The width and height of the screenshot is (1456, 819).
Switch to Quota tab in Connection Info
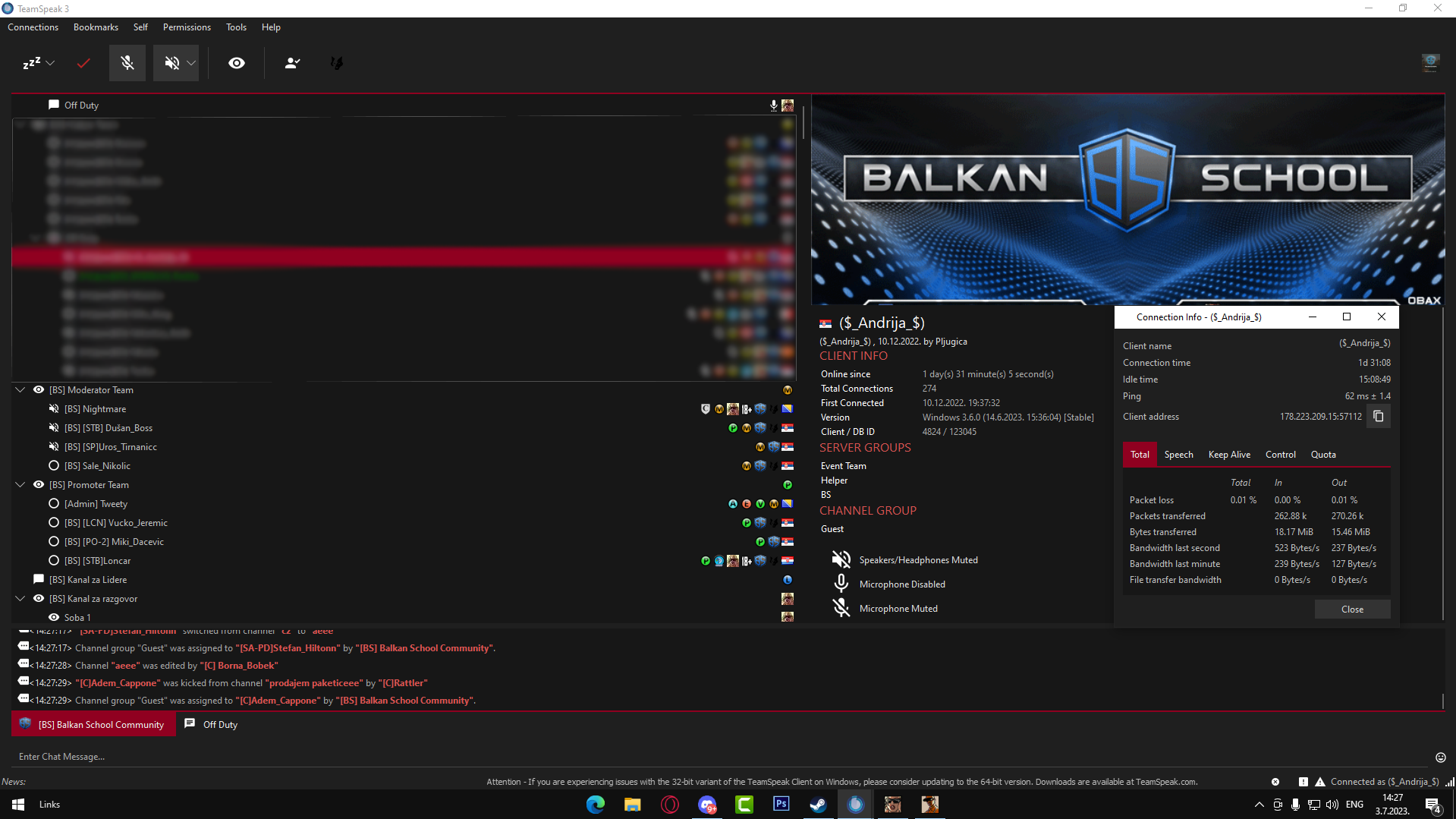coord(1323,455)
